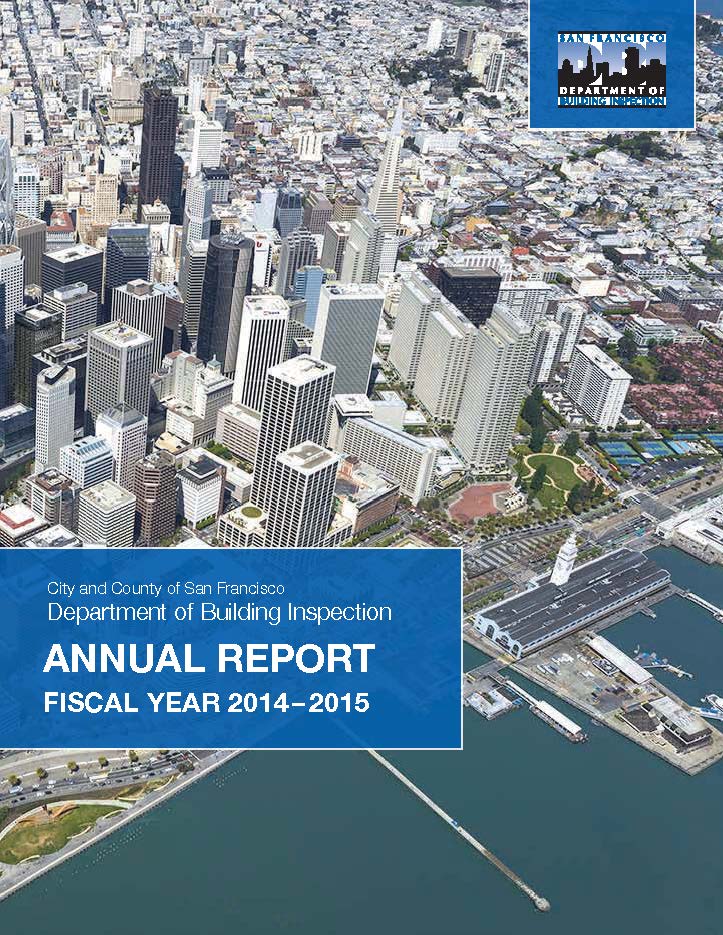This screenshot has height=935, width=723.
Task: Click 'City and County of San Francisco' line
Action: click(166, 589)
